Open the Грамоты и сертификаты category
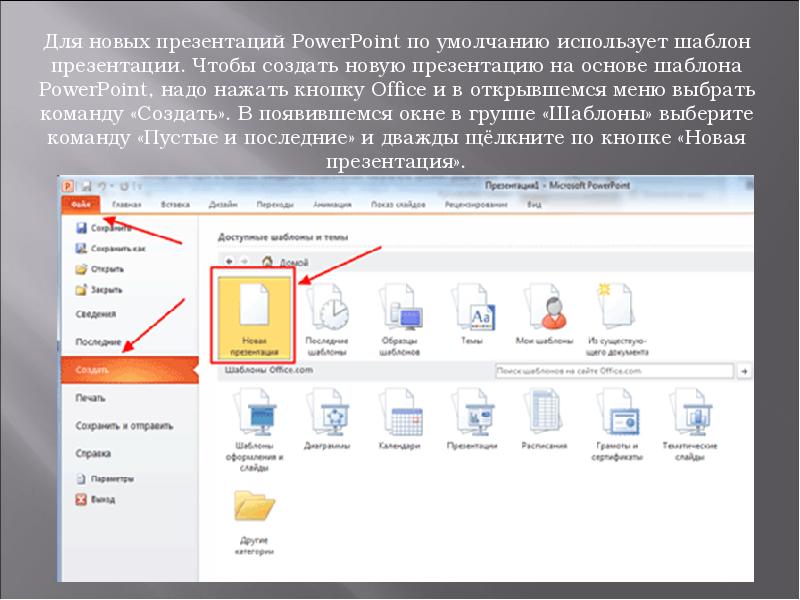The width and height of the screenshot is (800, 600). pos(617,424)
